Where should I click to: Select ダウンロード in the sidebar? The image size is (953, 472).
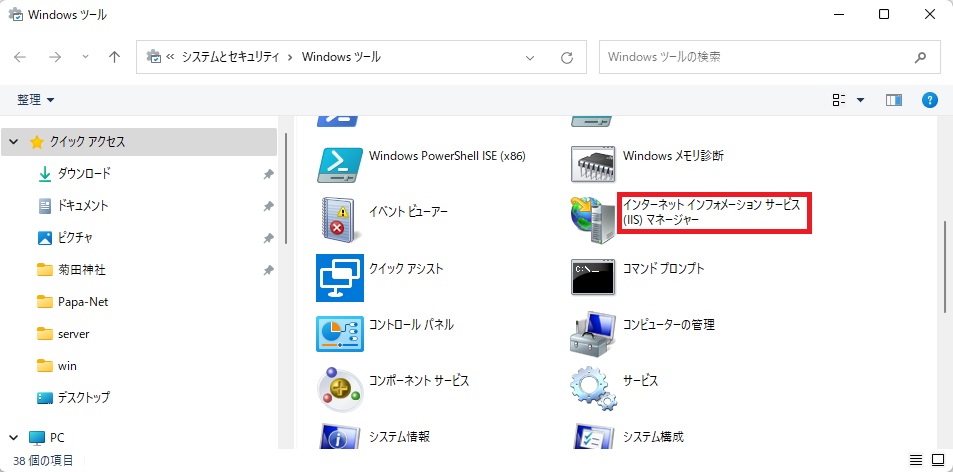tap(84, 174)
